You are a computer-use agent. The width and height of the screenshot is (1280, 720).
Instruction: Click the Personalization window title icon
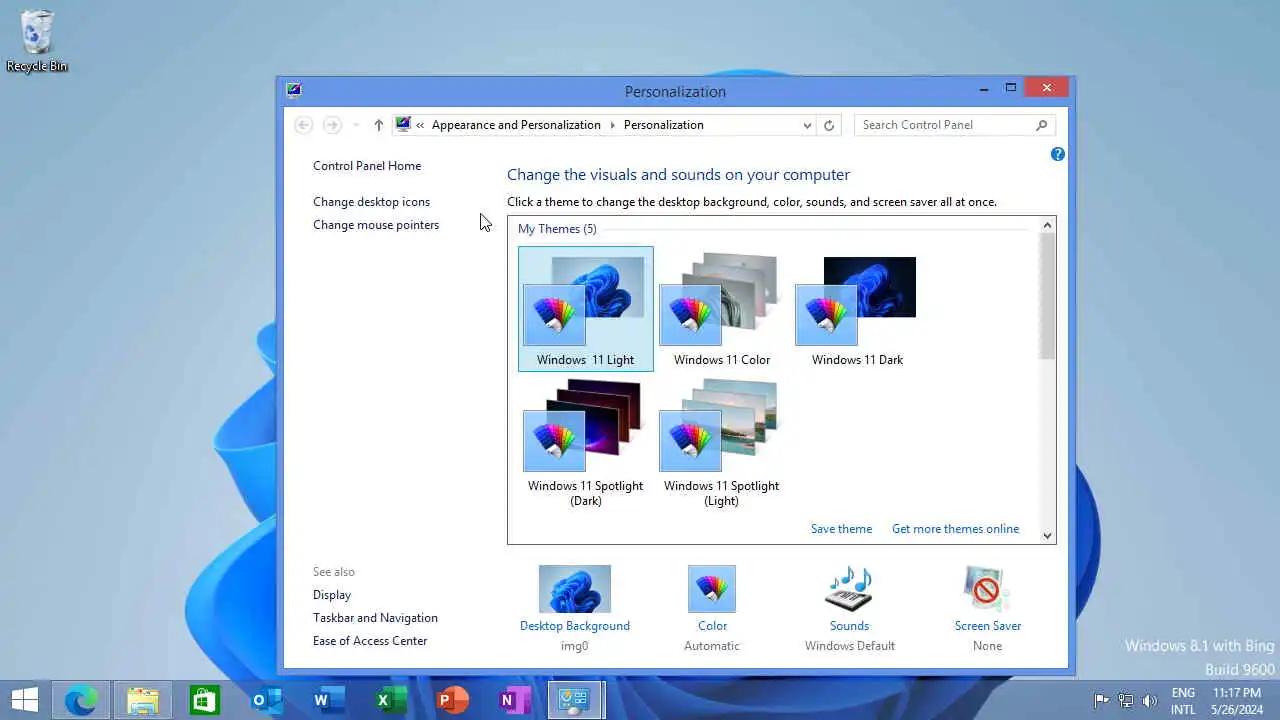pyautogui.click(x=293, y=89)
